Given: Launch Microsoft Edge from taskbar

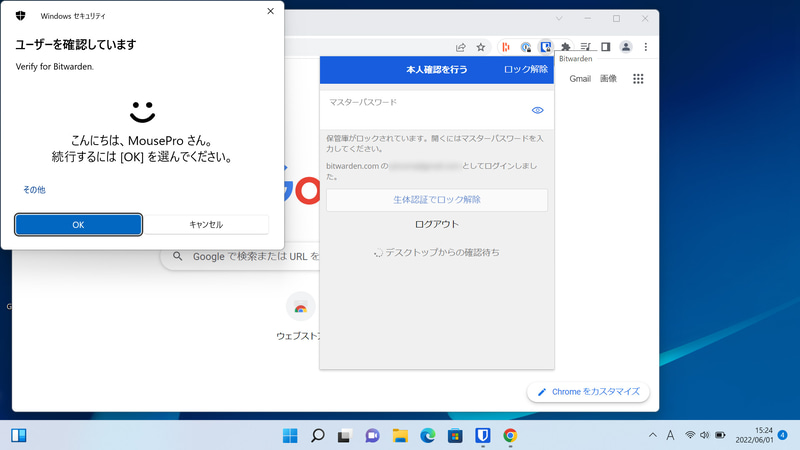Looking at the screenshot, I should pos(428,436).
